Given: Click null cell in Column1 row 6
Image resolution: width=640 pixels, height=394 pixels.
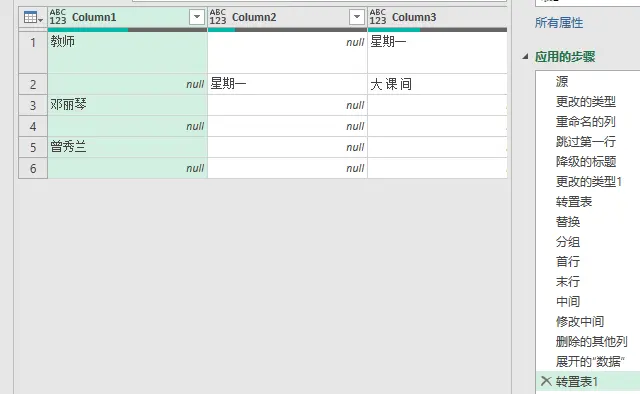Looking at the screenshot, I should pos(127,168).
